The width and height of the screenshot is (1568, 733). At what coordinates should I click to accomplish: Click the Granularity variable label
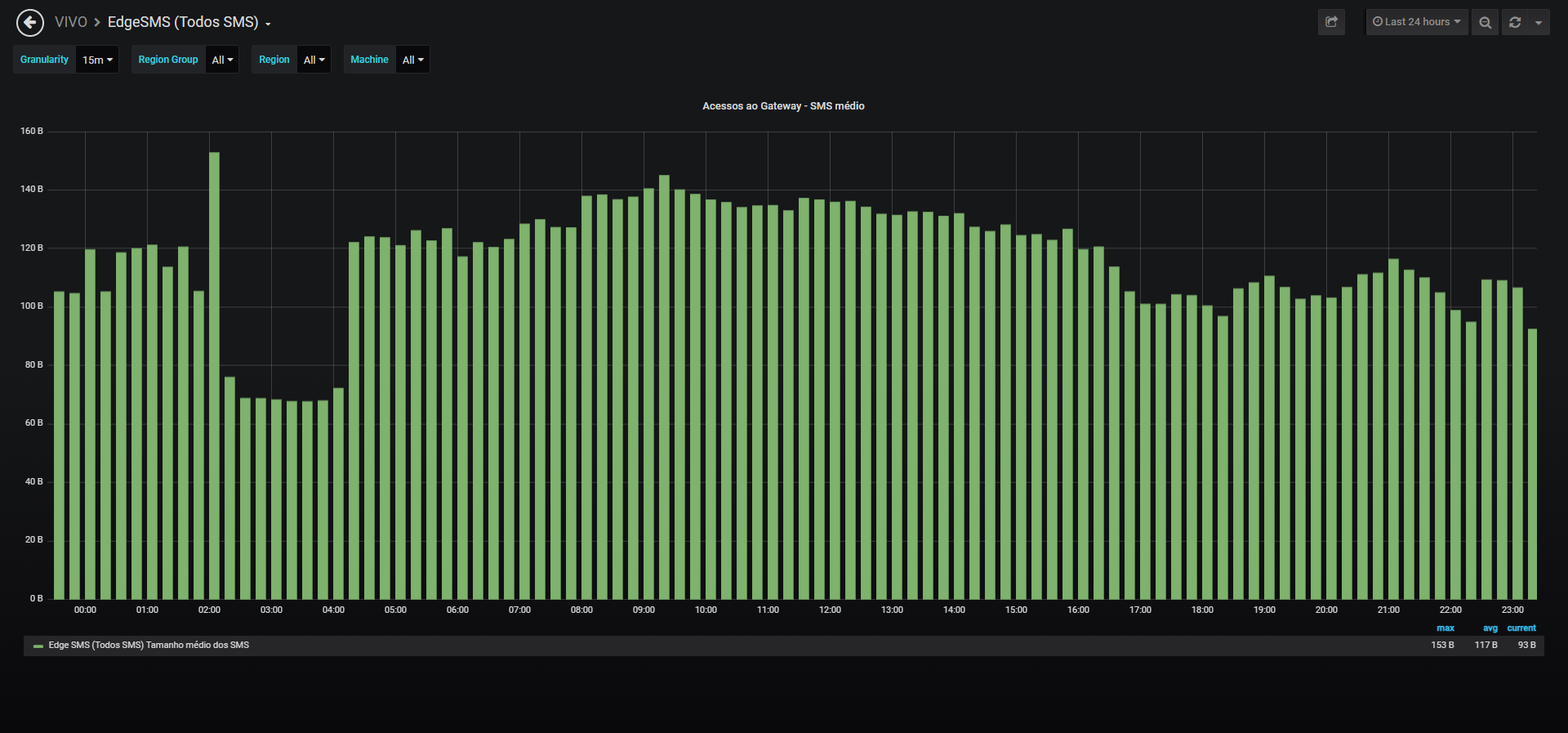(x=44, y=60)
